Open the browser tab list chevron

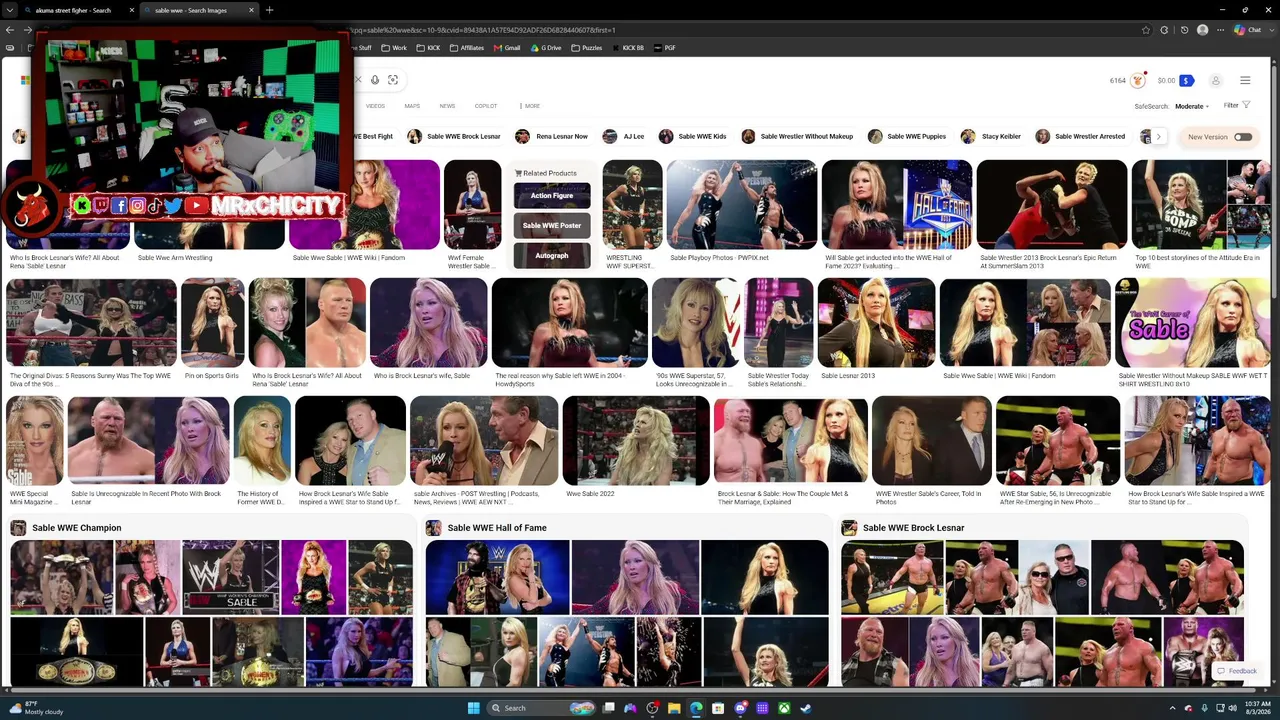point(9,10)
